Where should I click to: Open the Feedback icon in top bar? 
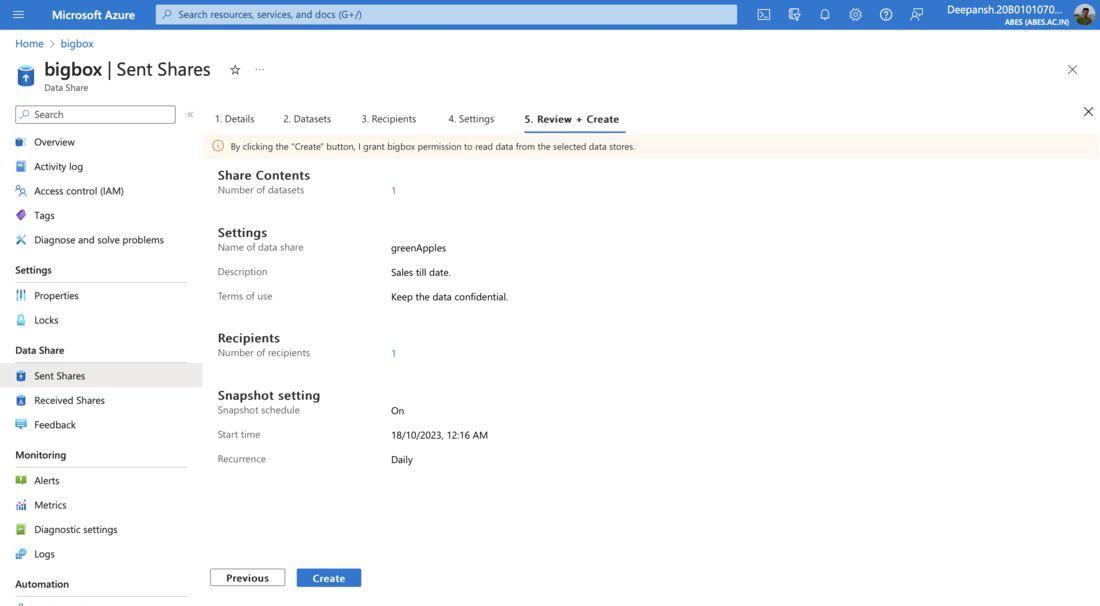(916, 14)
